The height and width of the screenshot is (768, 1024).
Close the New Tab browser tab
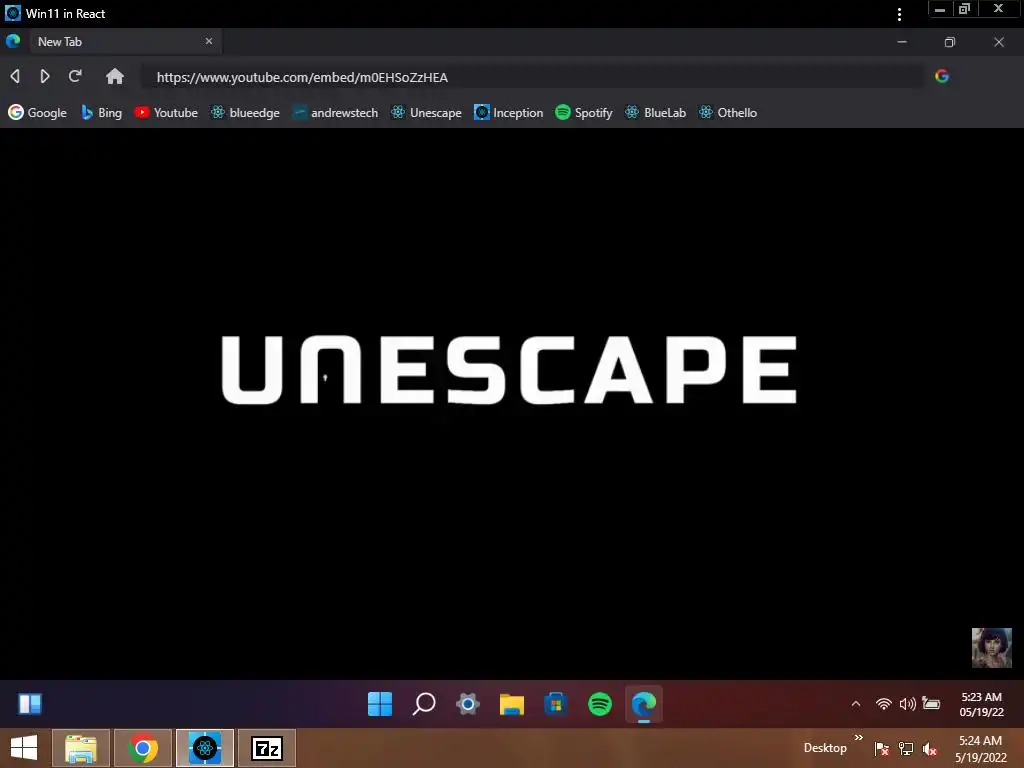tap(209, 41)
